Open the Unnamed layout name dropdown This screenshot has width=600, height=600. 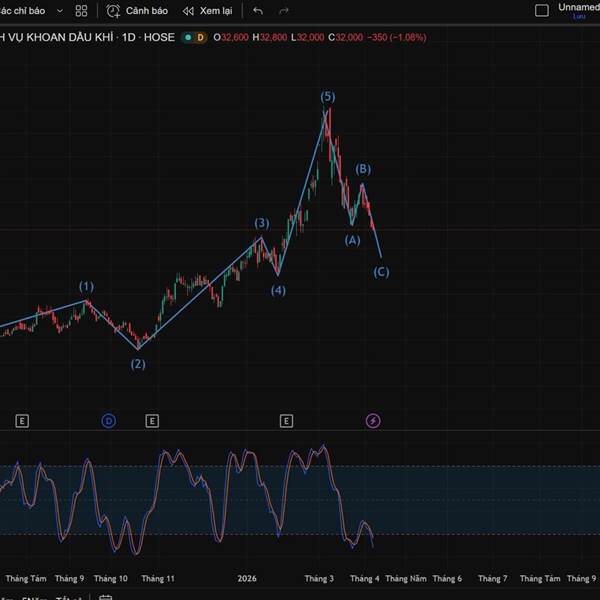[578, 8]
